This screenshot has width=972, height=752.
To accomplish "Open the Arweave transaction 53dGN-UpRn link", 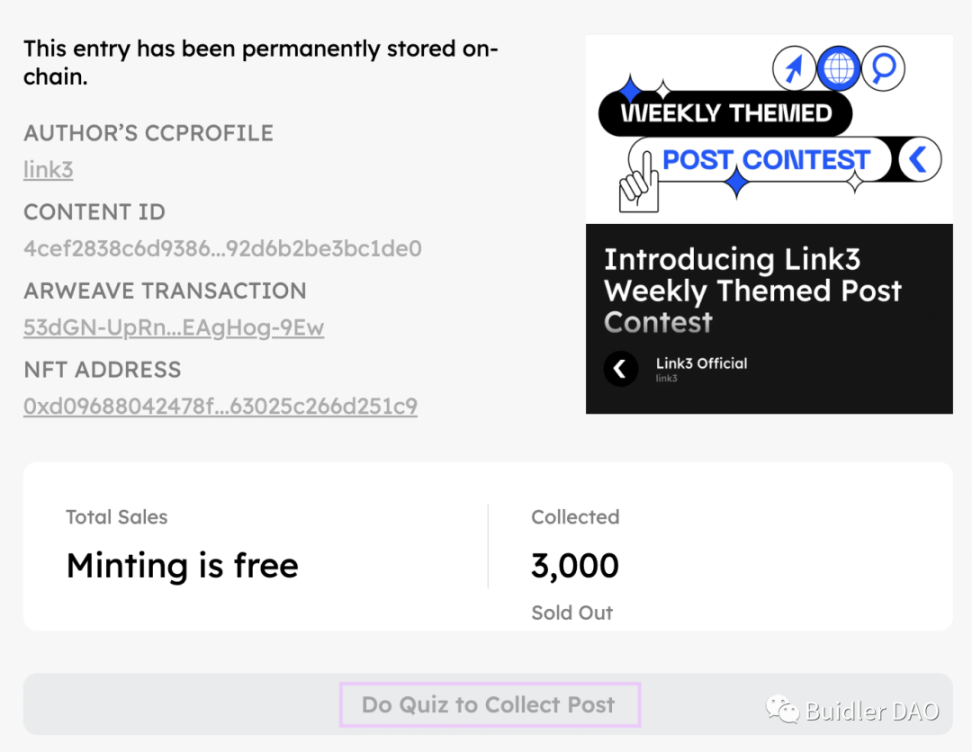I will coord(174,327).
